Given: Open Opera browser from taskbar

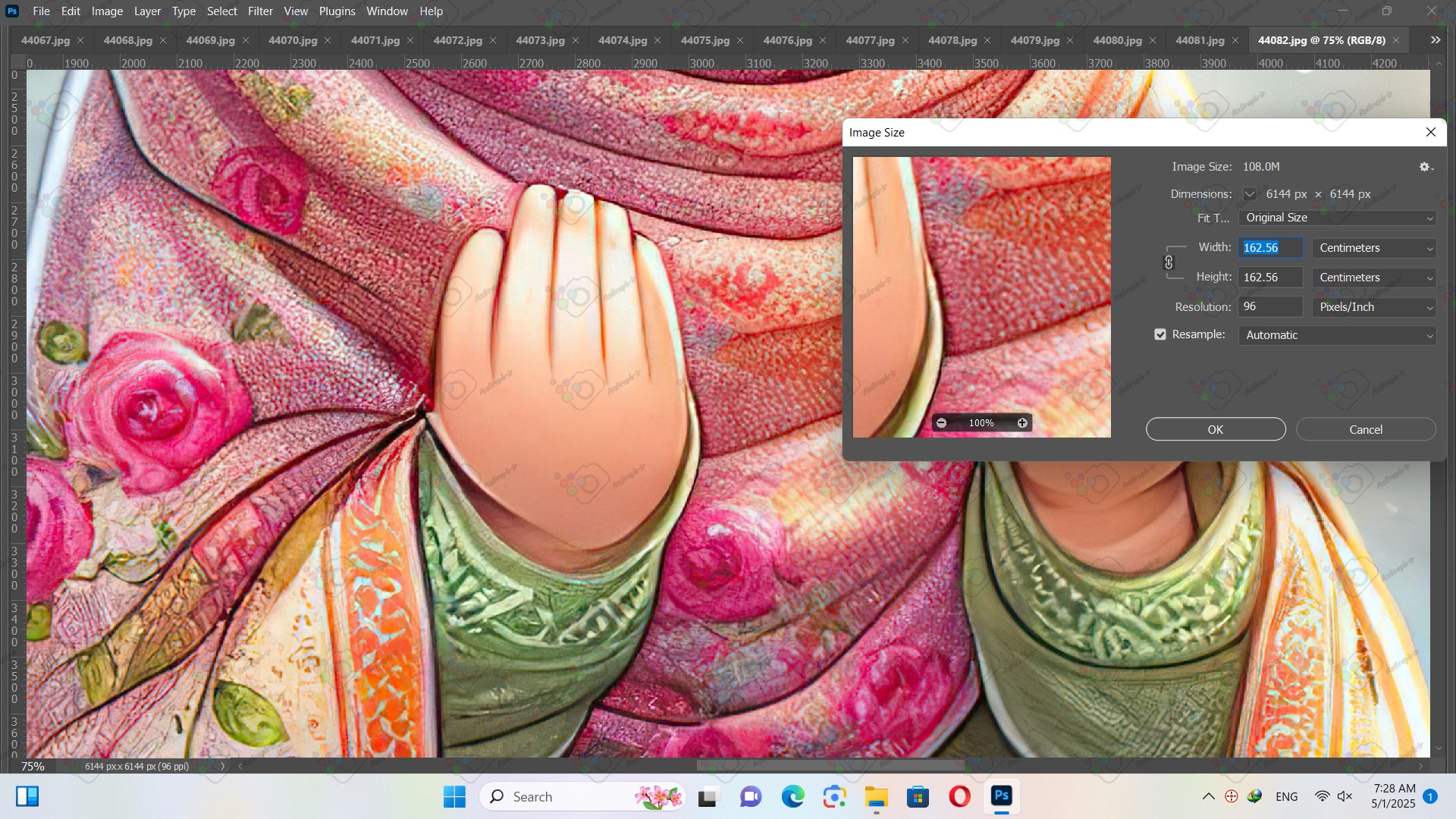Looking at the screenshot, I should coord(959,797).
